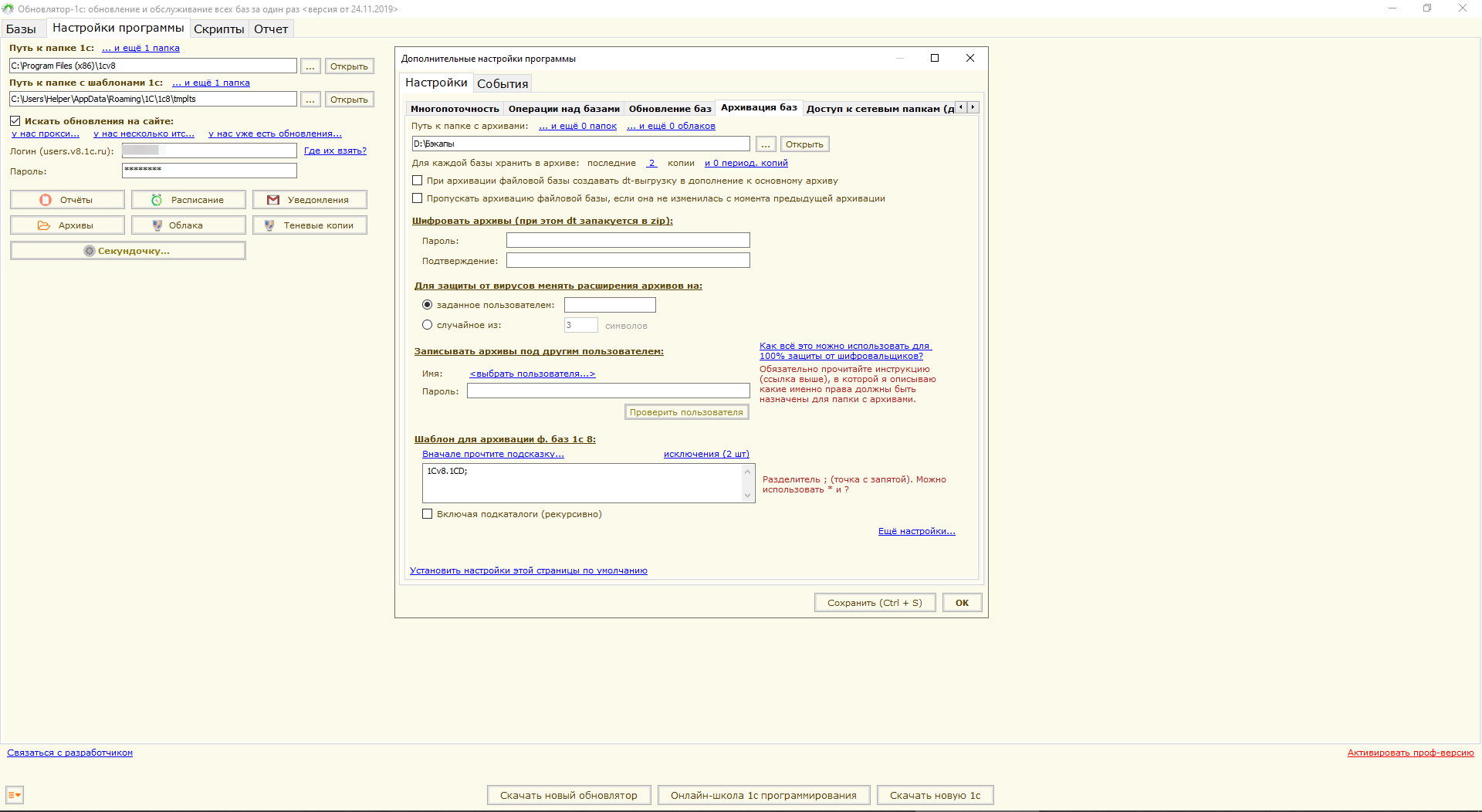Viewport: 1482px width, 812px height.
Task: Open Архивы with the folder icon
Action: point(44,225)
